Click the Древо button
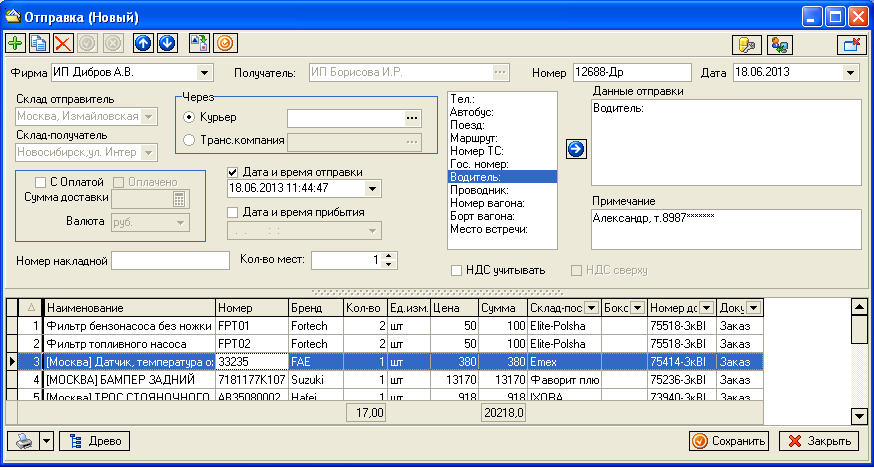The width and height of the screenshot is (874, 470). point(95,441)
